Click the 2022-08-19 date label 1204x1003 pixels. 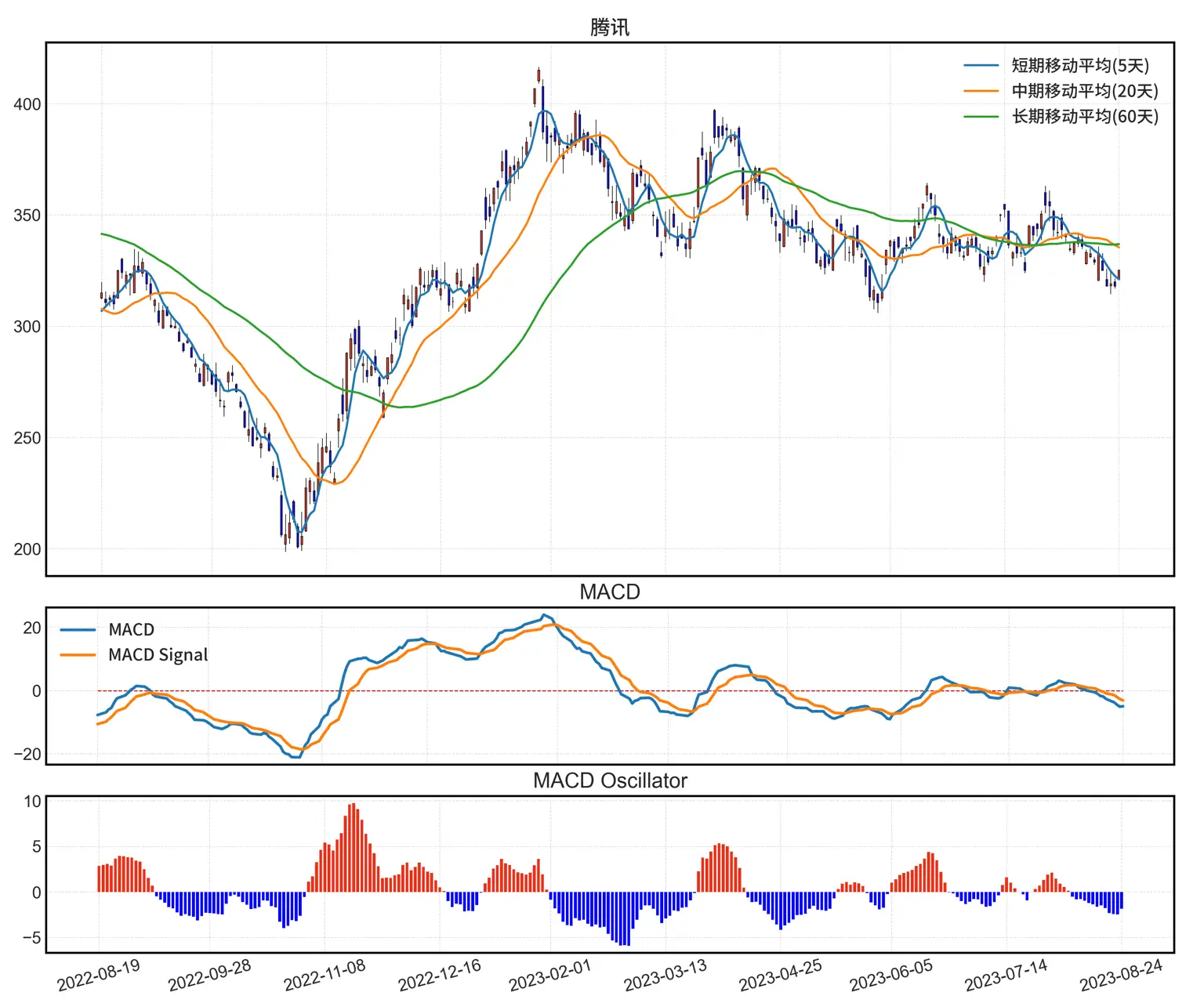(x=99, y=976)
